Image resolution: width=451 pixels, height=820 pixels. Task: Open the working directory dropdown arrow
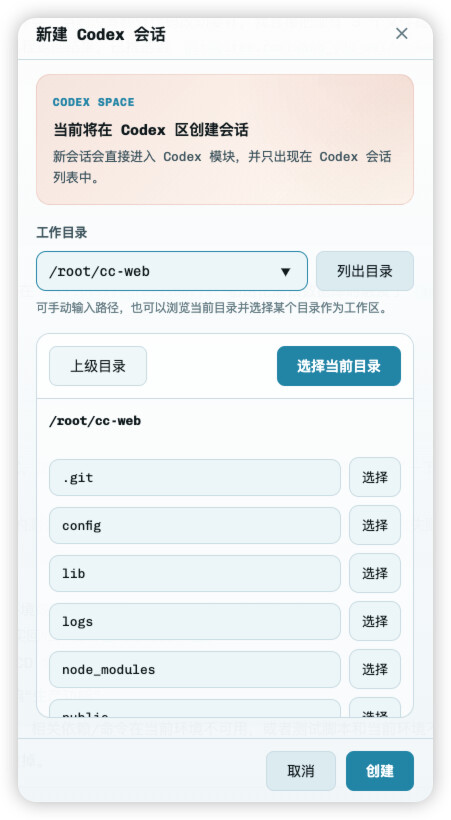point(285,272)
